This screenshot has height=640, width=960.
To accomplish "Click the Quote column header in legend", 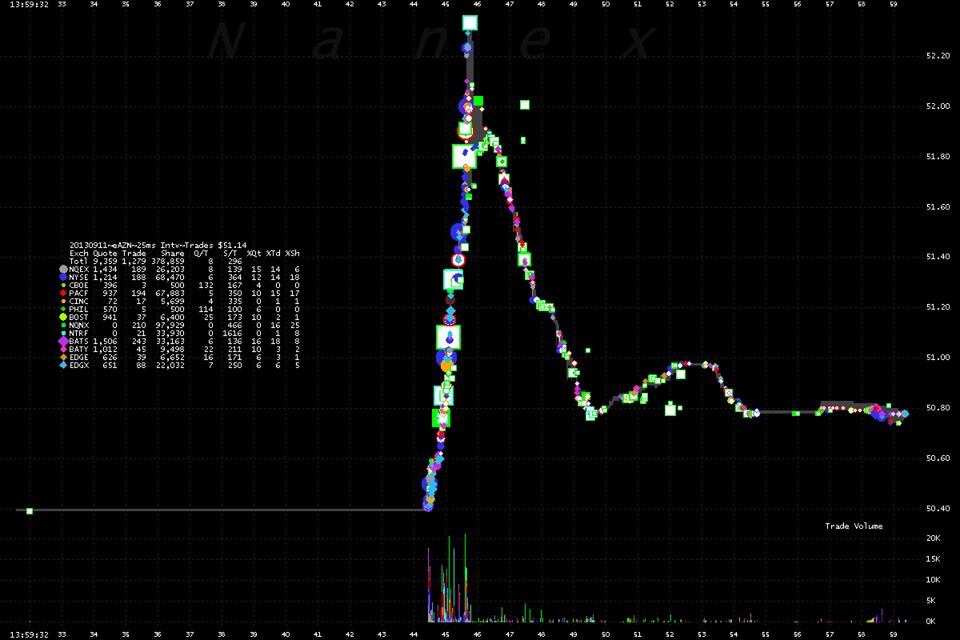I will [x=105, y=254].
